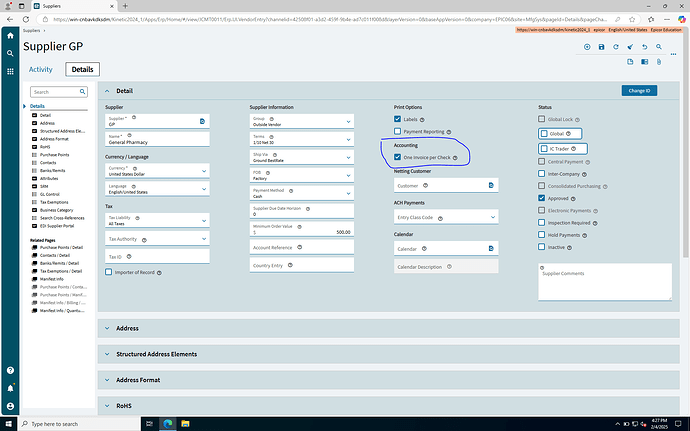This screenshot has height=431, width=690.
Task: Click the Supplier Comments text area
Action: (x=605, y=282)
